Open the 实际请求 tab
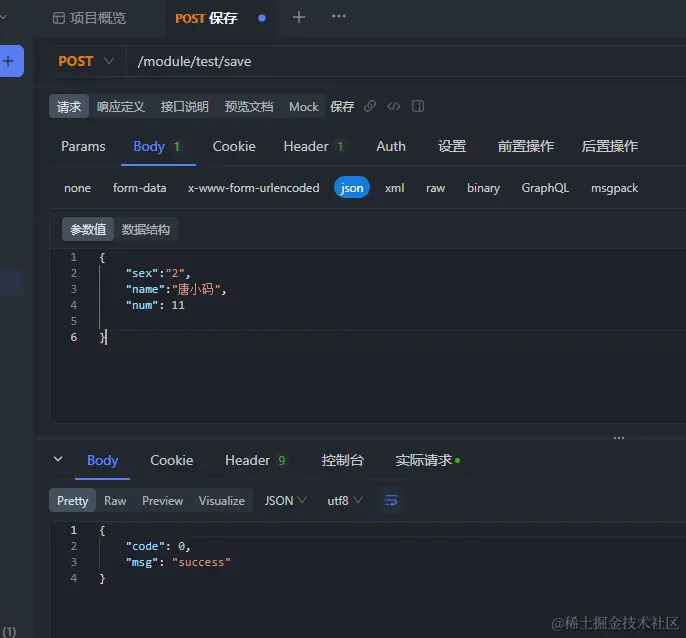The width and height of the screenshot is (686, 638). tap(427, 460)
